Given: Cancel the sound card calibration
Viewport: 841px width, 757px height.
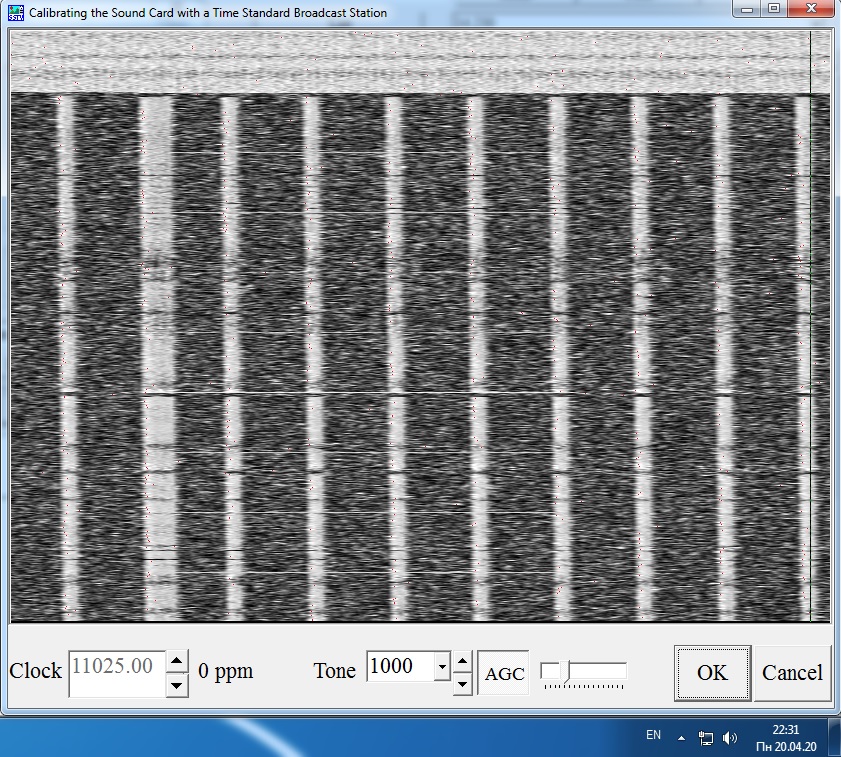Looking at the screenshot, I should pyautogui.click(x=792, y=673).
